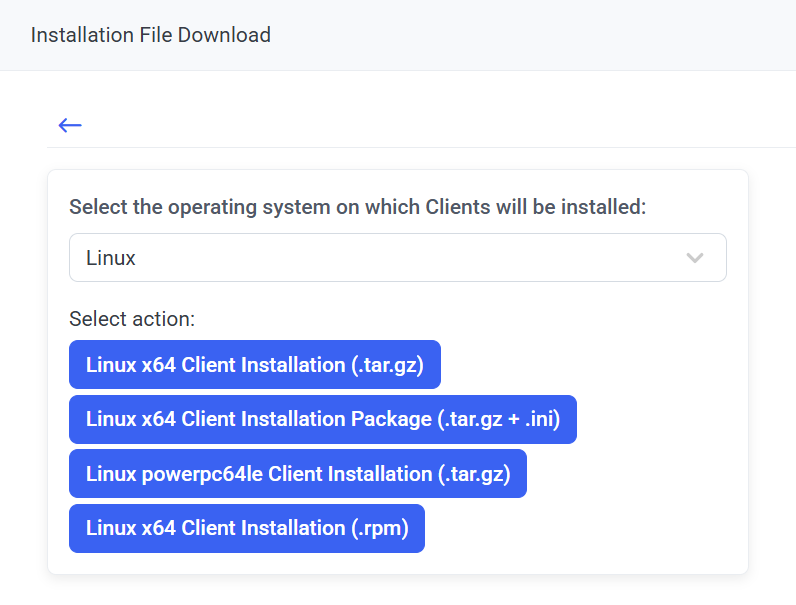Click the header bar title text

(151, 35)
